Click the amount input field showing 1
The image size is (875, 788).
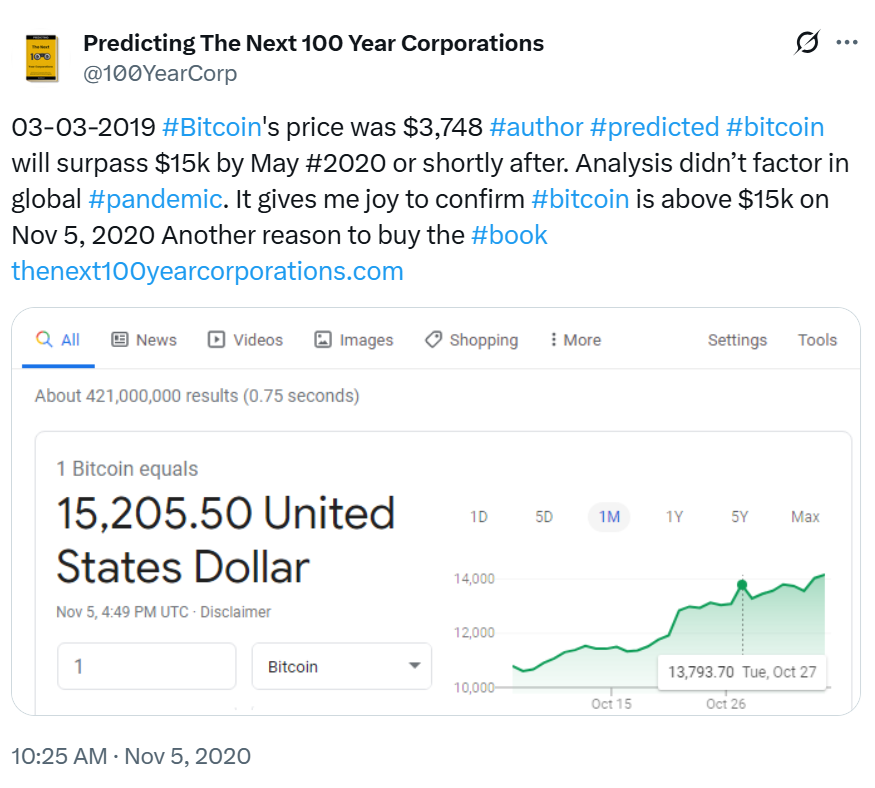coord(146,667)
